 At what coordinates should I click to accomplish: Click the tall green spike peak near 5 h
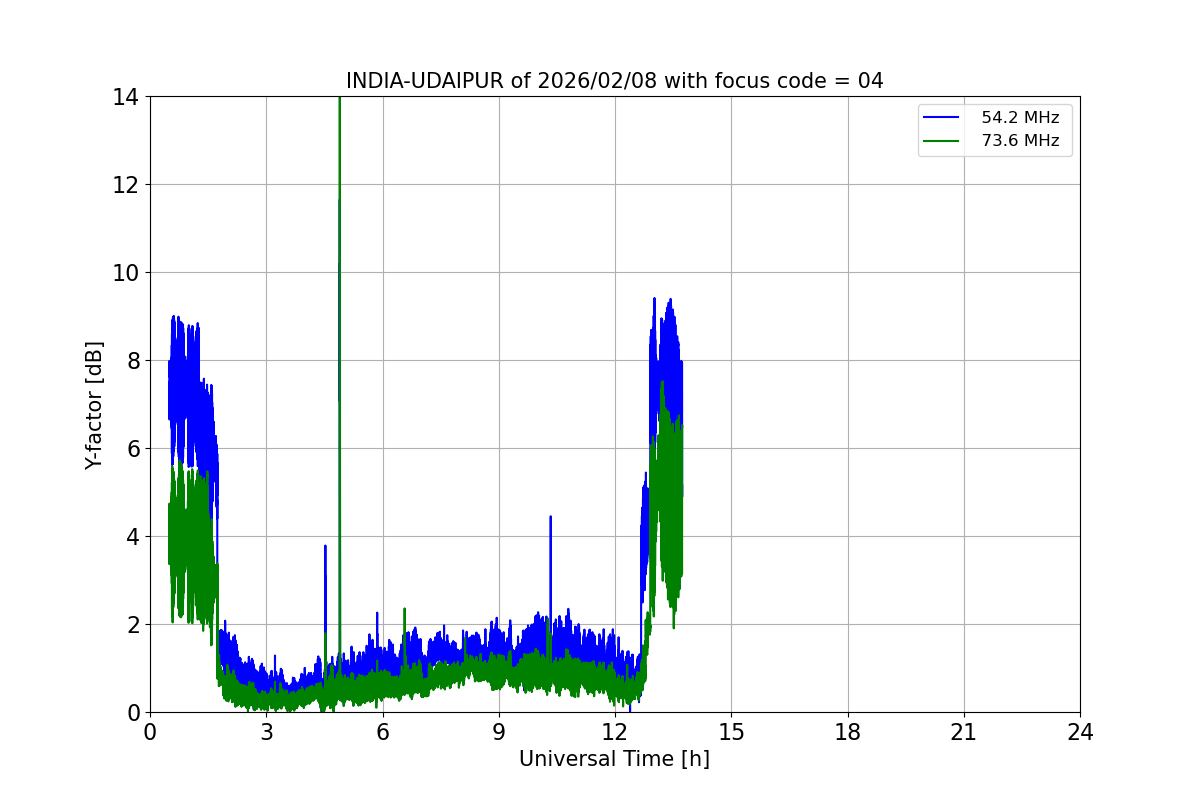pos(340,100)
